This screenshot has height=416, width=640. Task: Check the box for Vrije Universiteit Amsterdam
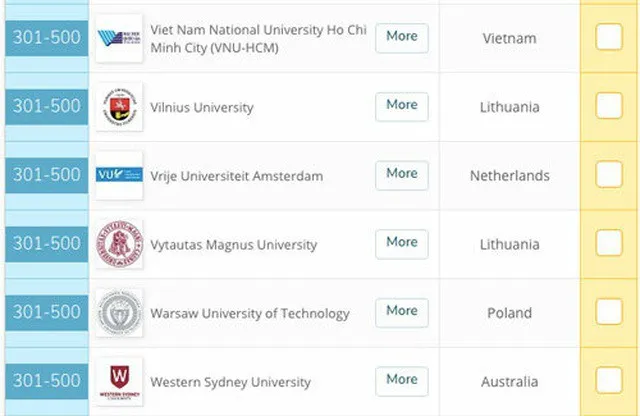[609, 174]
